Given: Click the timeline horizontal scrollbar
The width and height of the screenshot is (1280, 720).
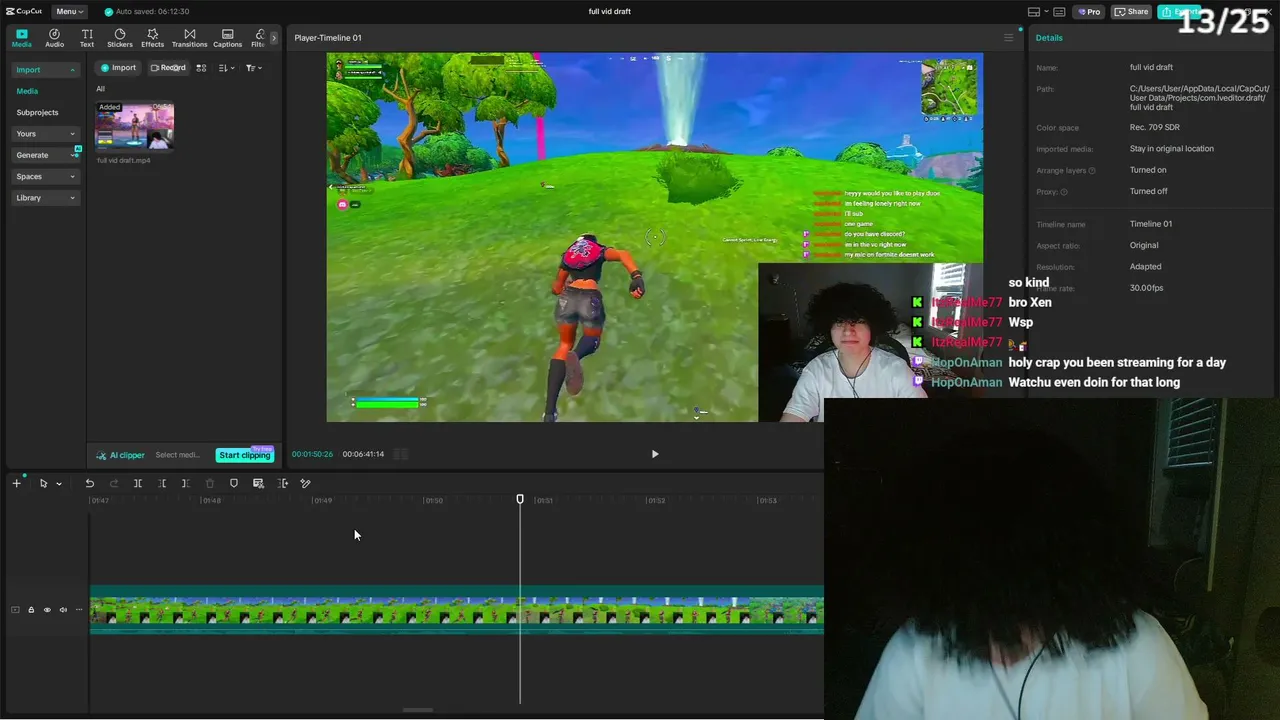Looking at the screenshot, I should tap(417, 710).
